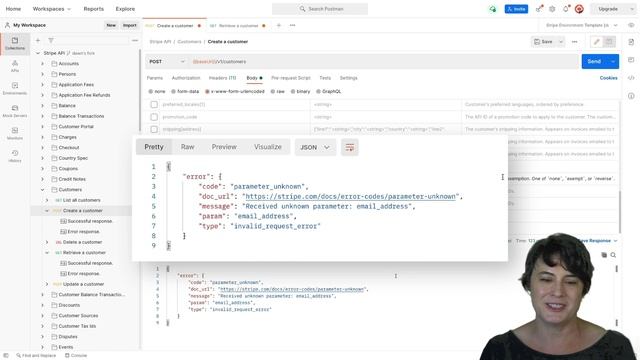Switch to the Headers tab
This screenshot has height=360, width=640.
click(222, 78)
